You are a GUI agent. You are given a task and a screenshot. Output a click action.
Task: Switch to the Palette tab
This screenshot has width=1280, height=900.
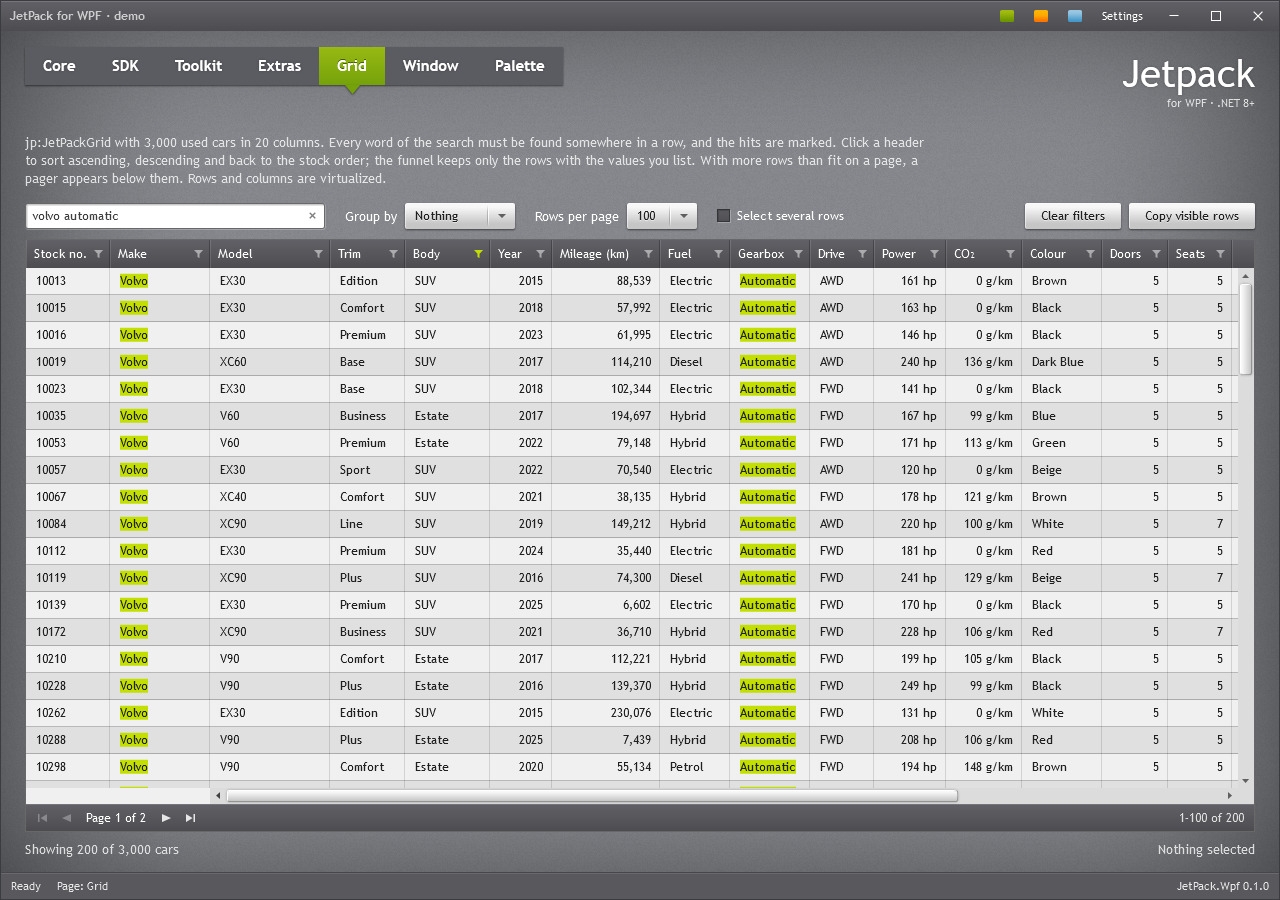pyautogui.click(x=519, y=66)
